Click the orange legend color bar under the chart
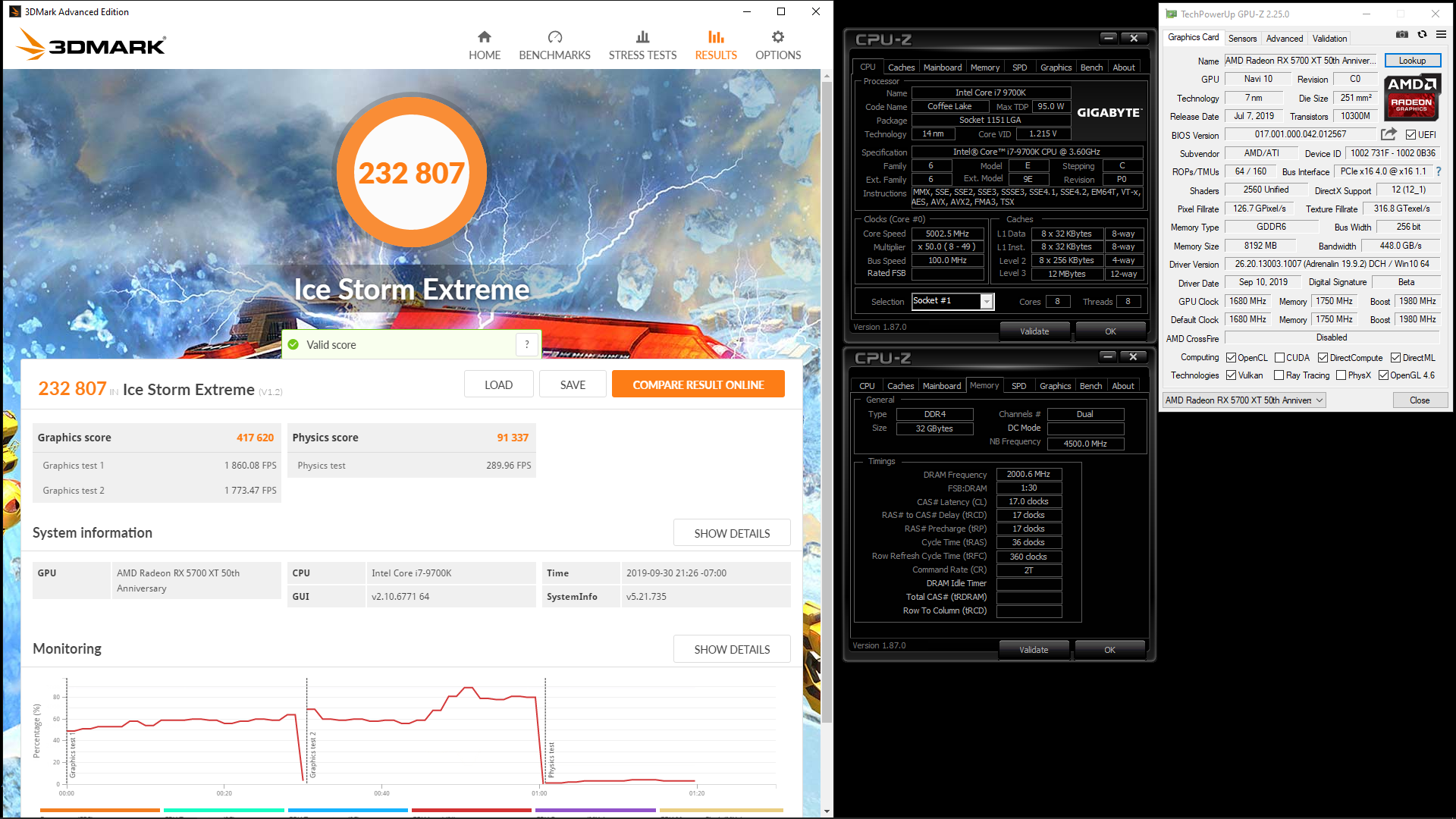This screenshot has width=1456, height=819. point(99,810)
